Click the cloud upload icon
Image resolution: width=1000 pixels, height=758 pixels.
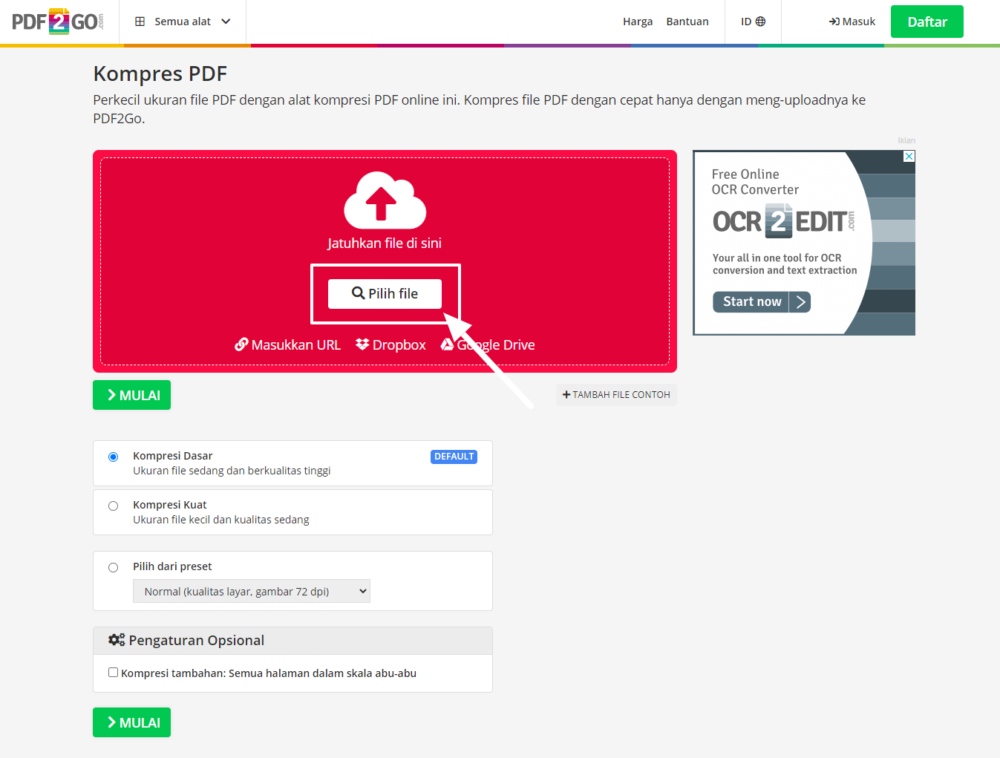coord(385,201)
